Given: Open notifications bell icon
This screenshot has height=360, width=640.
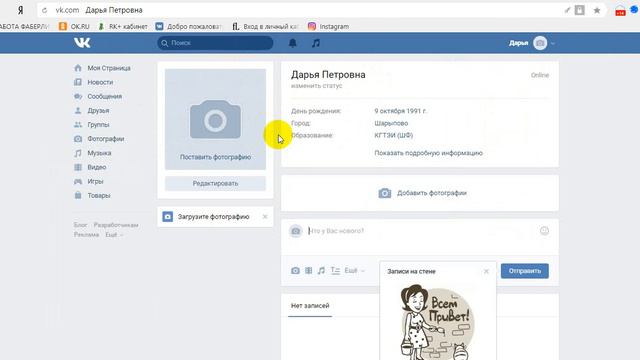Looking at the screenshot, I should click(293, 43).
